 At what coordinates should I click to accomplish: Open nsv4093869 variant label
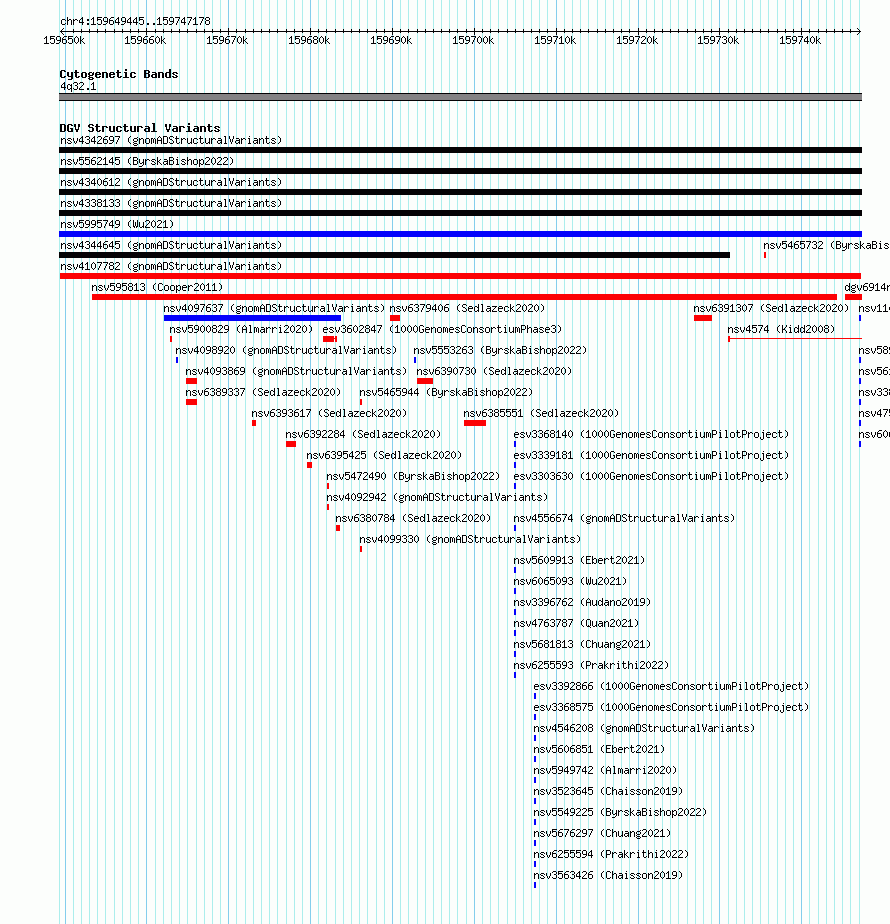pyautogui.click(x=296, y=371)
